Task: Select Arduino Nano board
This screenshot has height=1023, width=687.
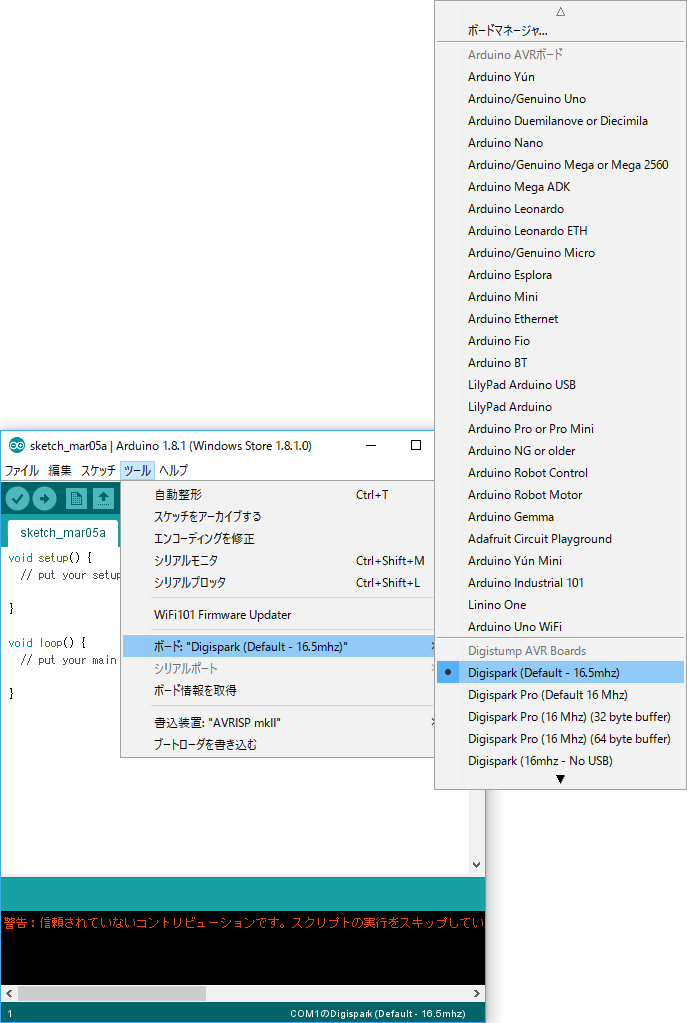Action: (560, 143)
